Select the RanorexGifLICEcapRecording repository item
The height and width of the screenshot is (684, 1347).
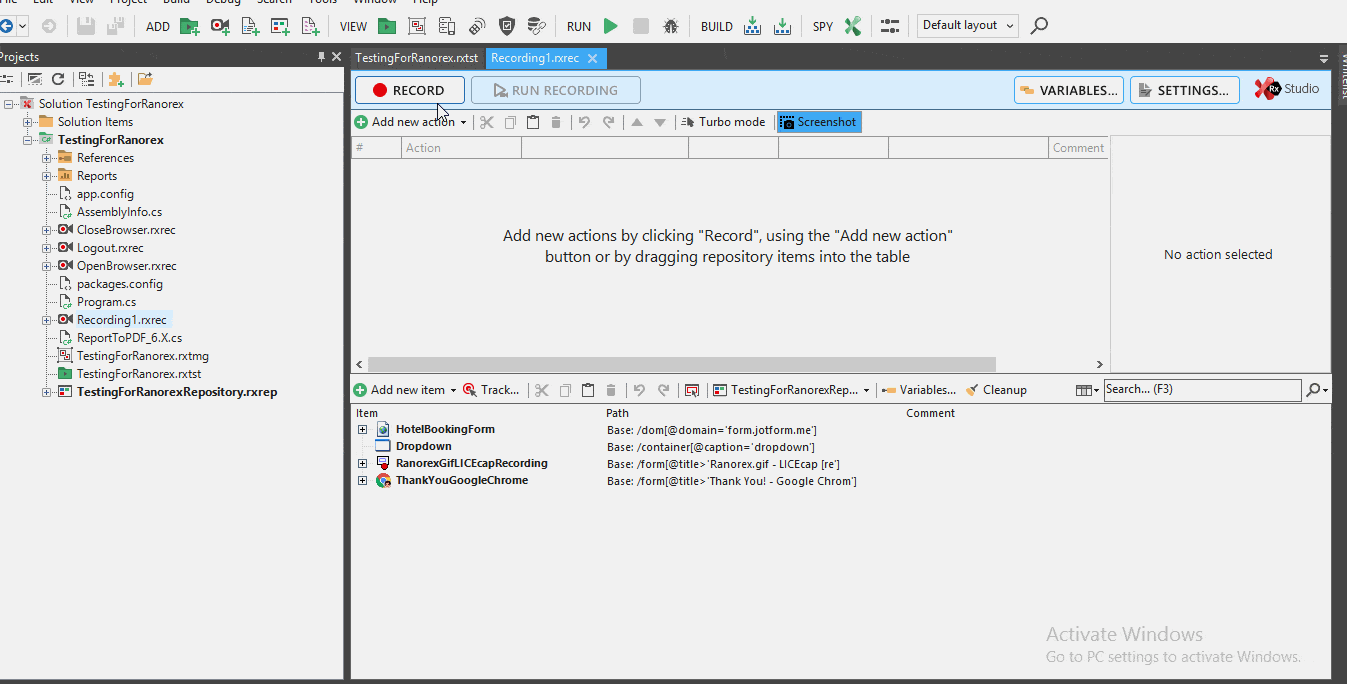point(471,464)
